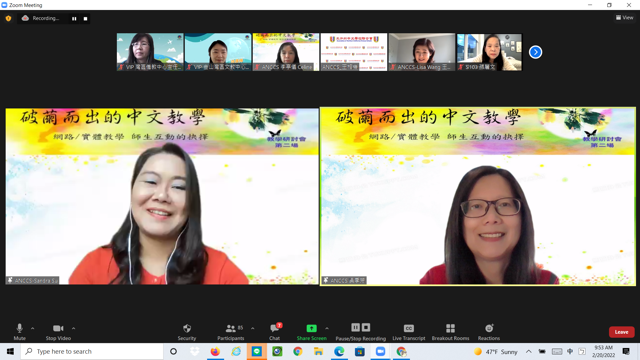This screenshot has width=640, height=360.
Task: Click the Windows taskbar search box
Action: 92,351
